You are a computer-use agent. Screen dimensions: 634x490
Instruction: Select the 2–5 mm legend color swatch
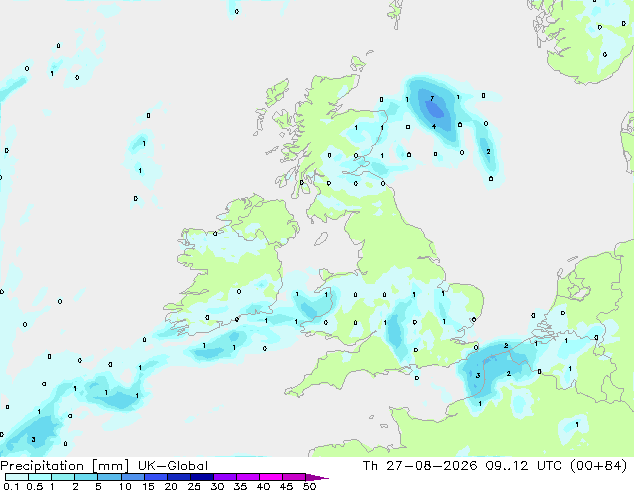pyautogui.click(x=86, y=477)
